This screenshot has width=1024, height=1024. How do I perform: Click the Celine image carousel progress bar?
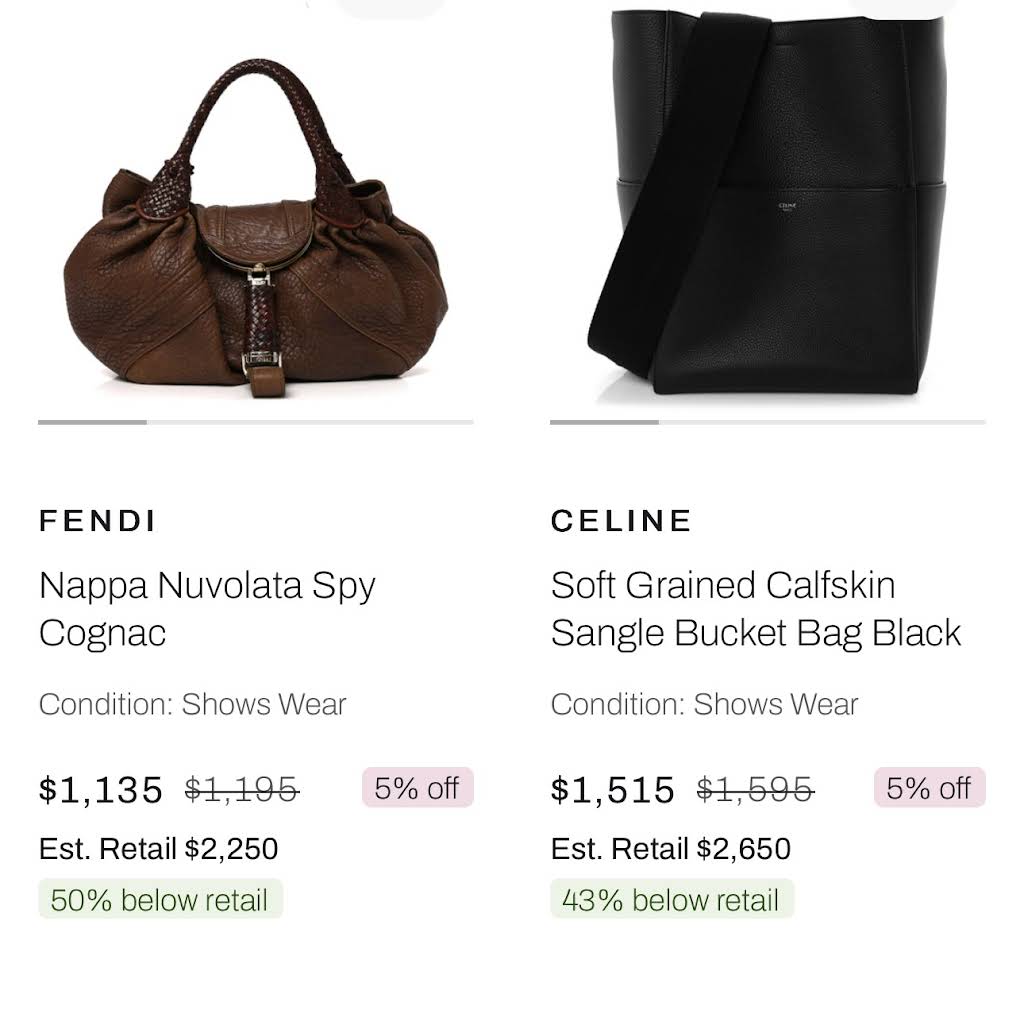tap(767, 423)
